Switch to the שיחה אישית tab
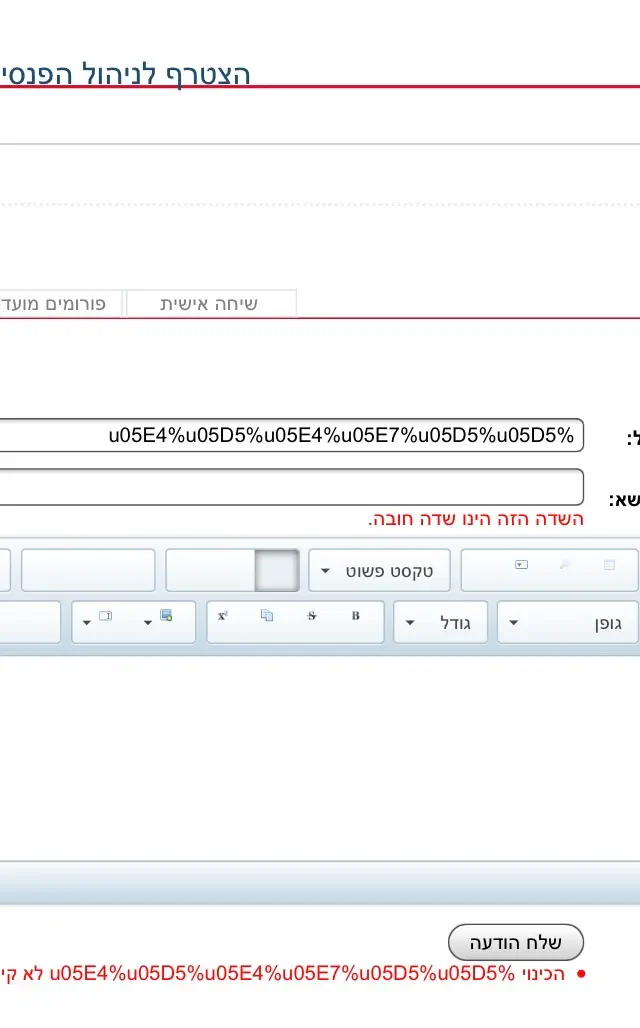Viewport: 640px width, 1028px height. pyautogui.click(x=210, y=303)
